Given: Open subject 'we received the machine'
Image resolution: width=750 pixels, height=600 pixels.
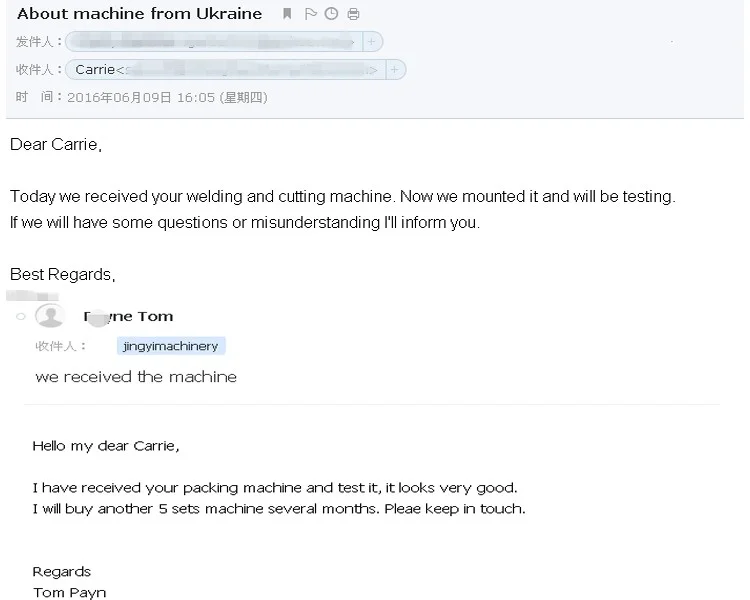Looking at the screenshot, I should [136, 377].
